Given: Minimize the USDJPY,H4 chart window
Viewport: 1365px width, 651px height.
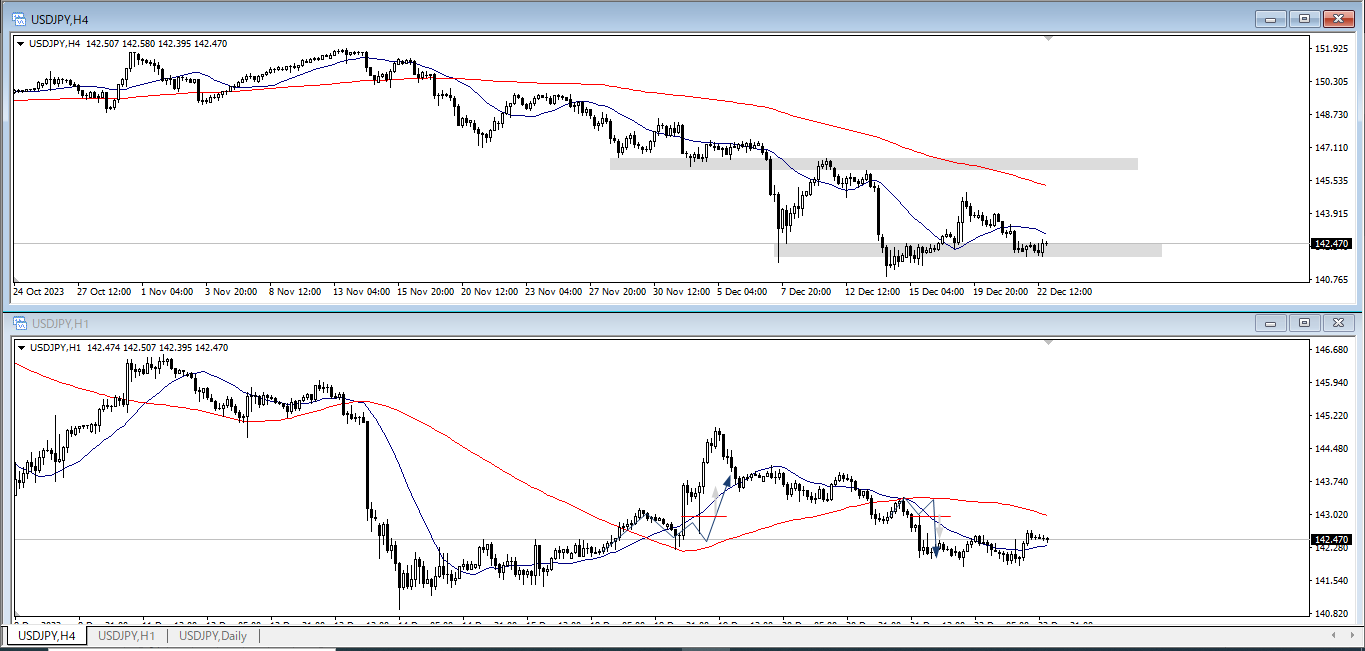Looking at the screenshot, I should coord(1271,18).
